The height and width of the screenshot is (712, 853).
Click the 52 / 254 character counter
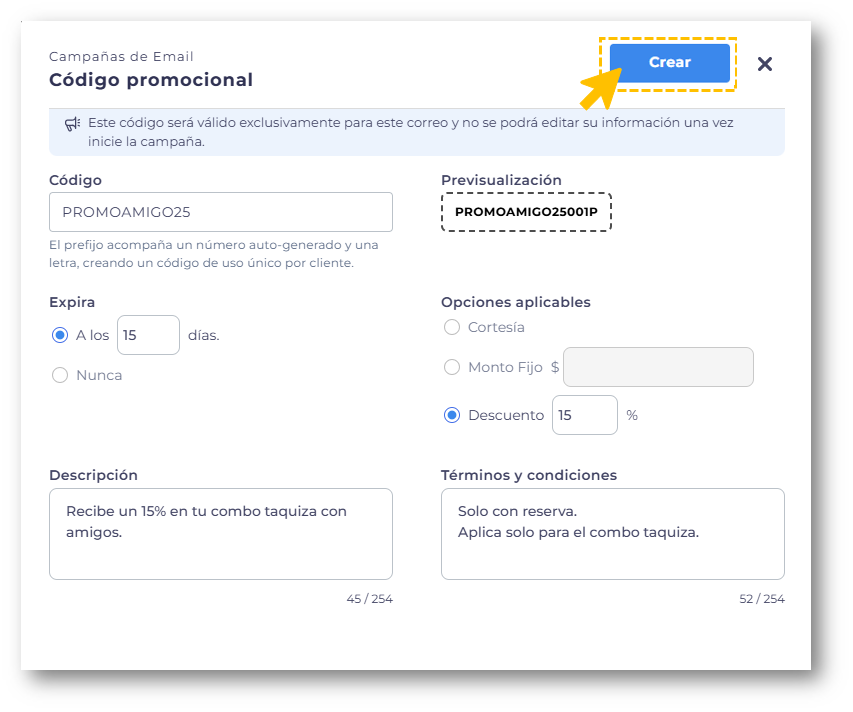pyautogui.click(x=761, y=599)
